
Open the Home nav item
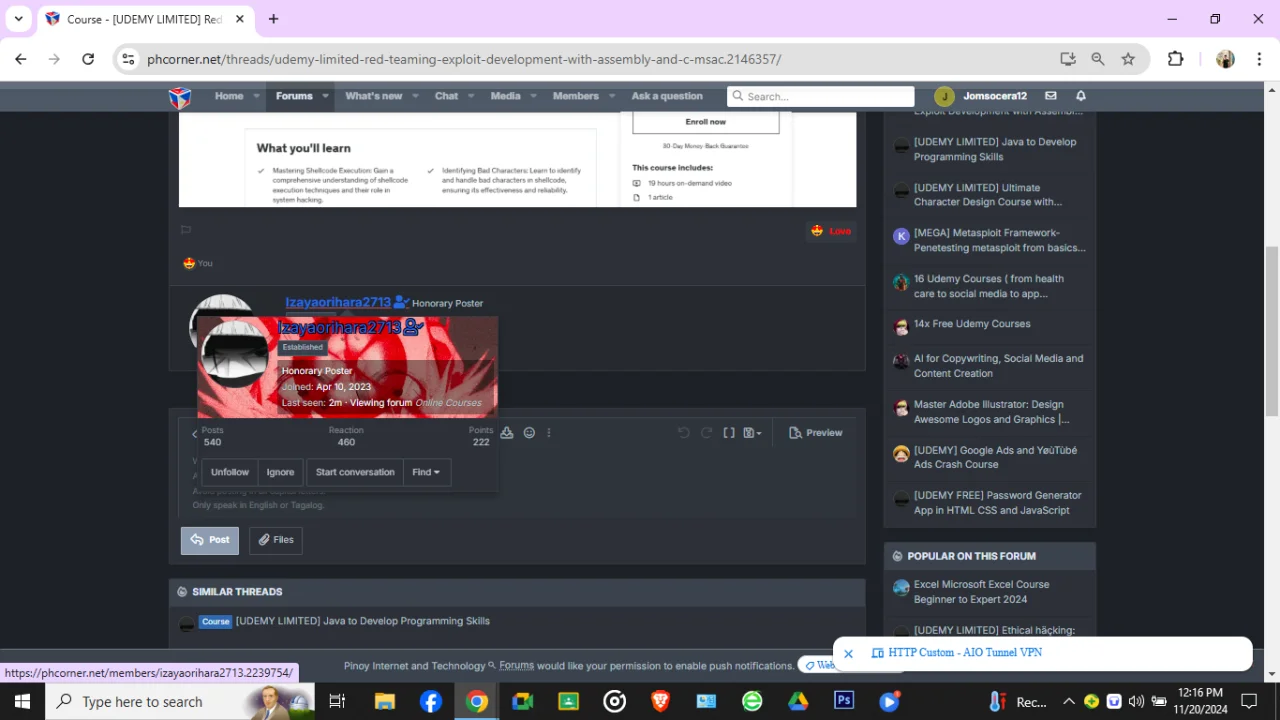pyautogui.click(x=229, y=96)
